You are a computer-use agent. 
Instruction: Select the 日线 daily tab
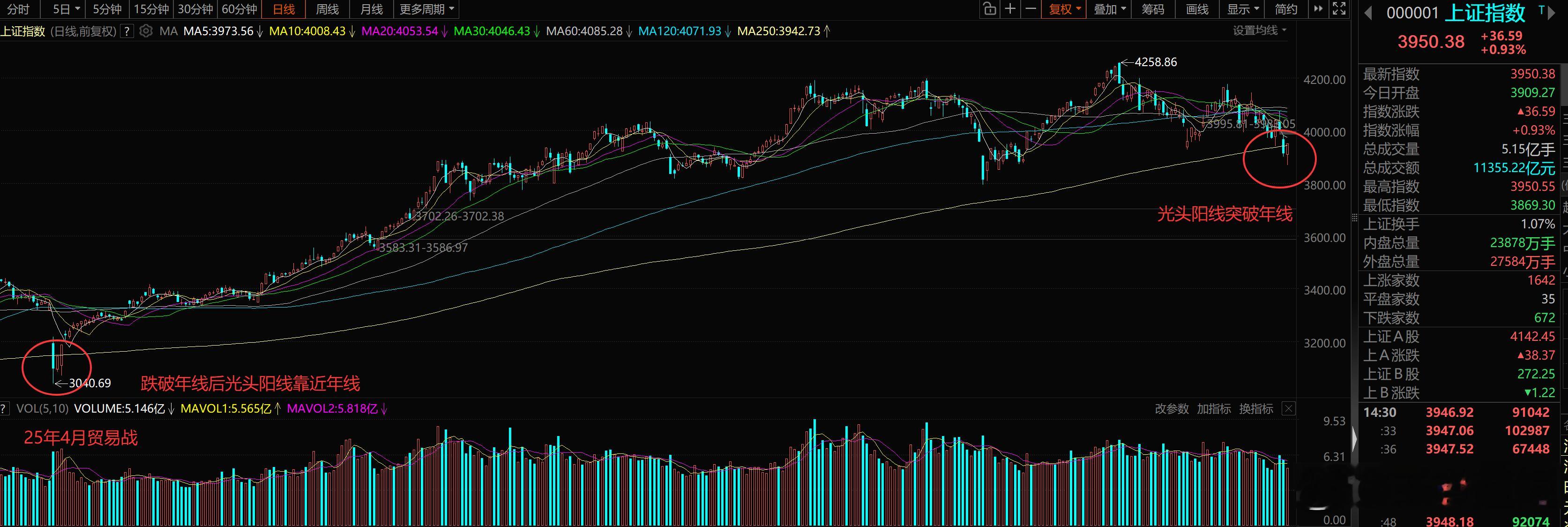(x=284, y=9)
